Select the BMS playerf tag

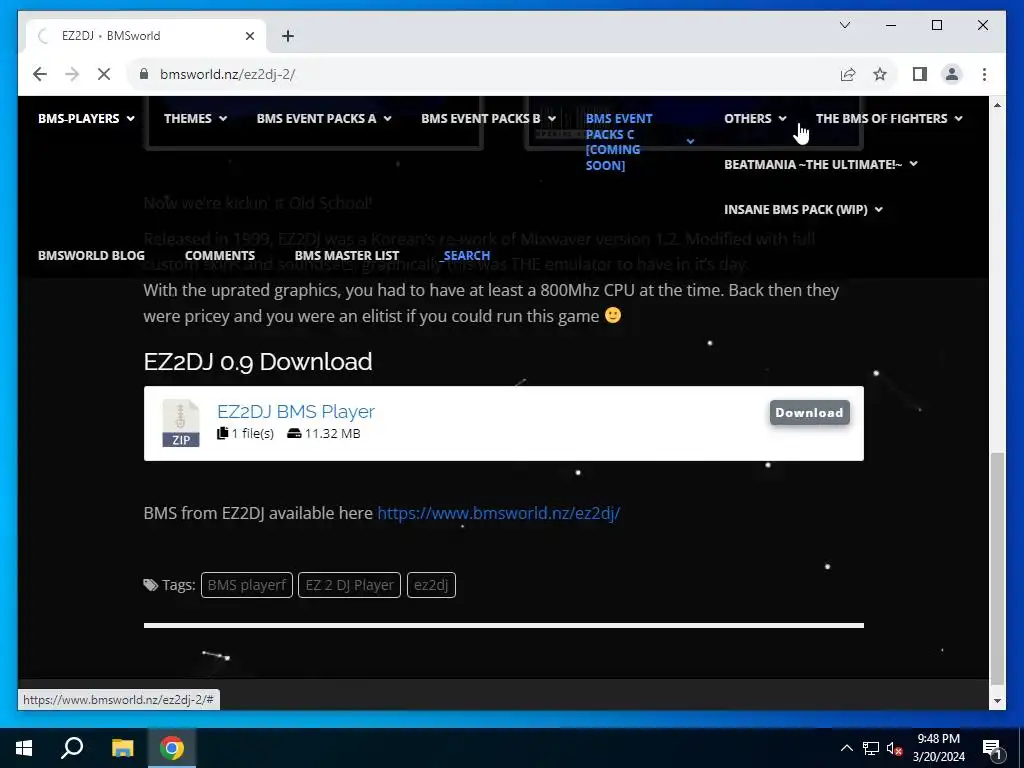[x=247, y=585]
